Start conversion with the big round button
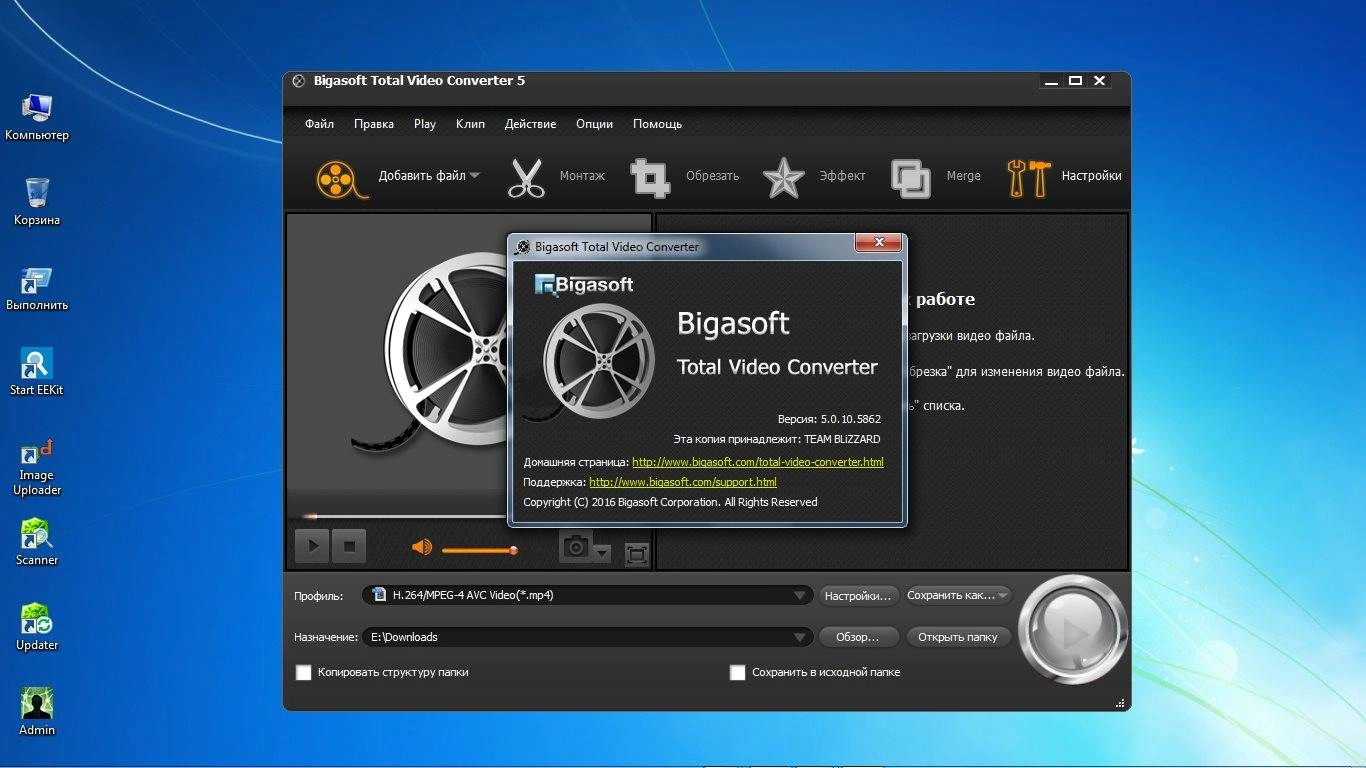This screenshot has height=768, width=1366. 1073,631
